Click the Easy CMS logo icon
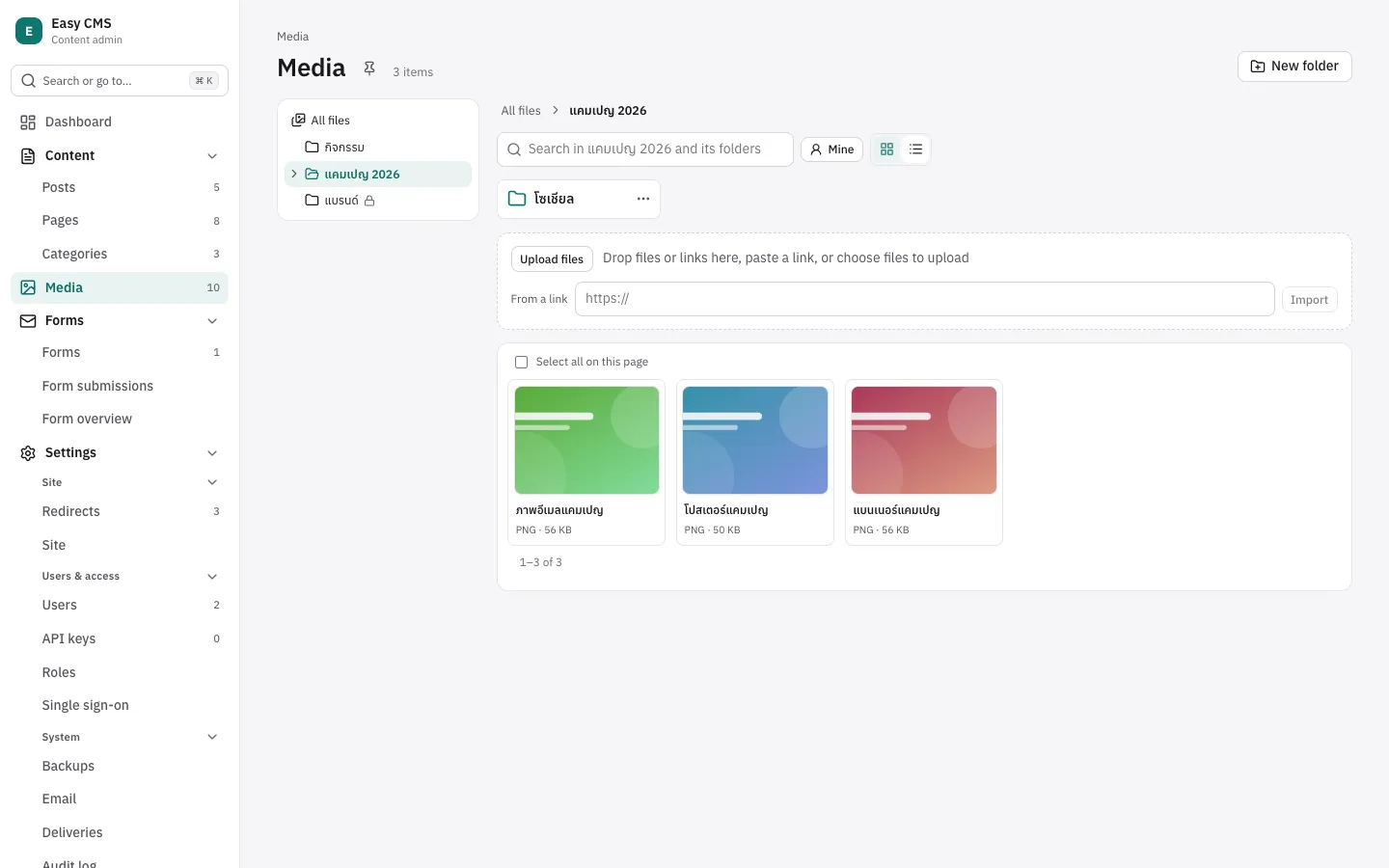 point(29,31)
